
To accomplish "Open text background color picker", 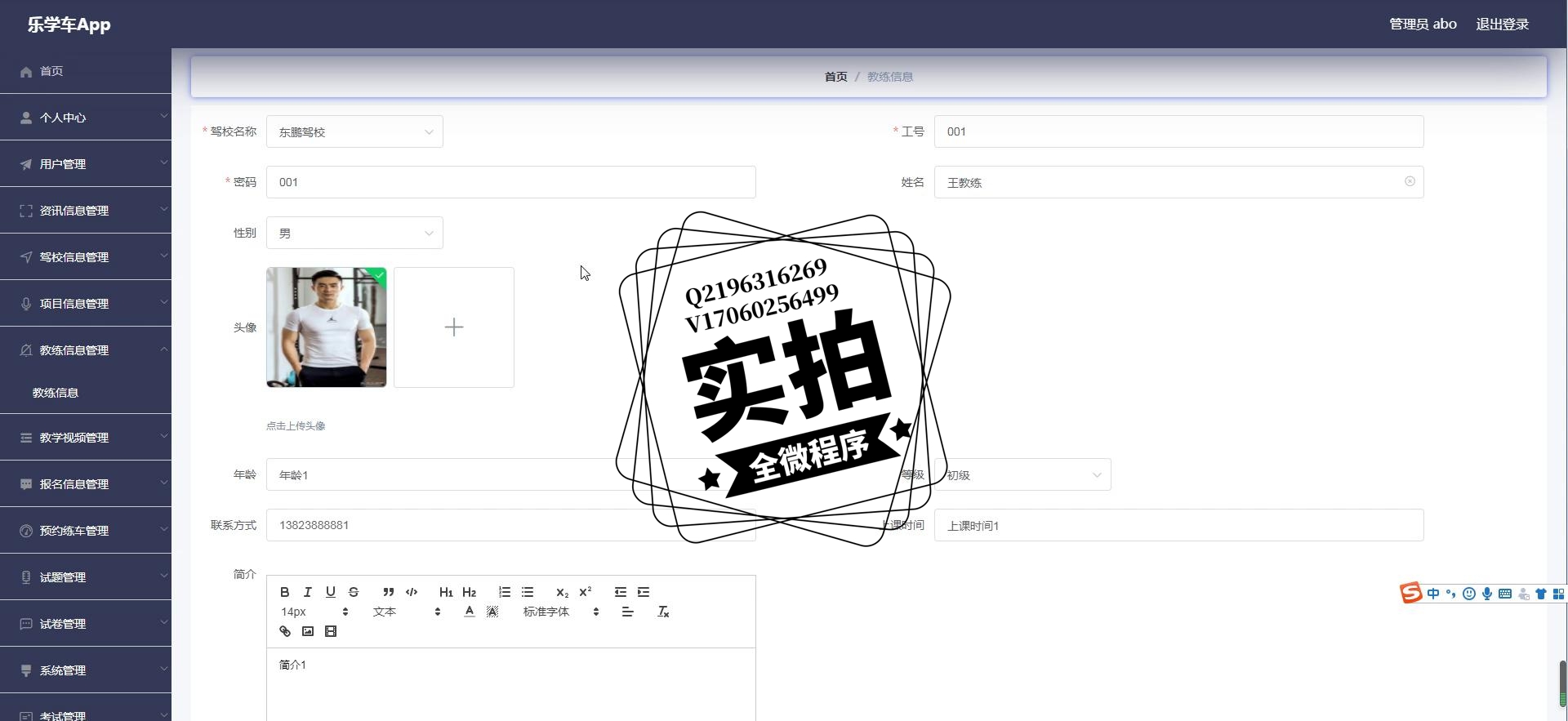I will (492, 612).
